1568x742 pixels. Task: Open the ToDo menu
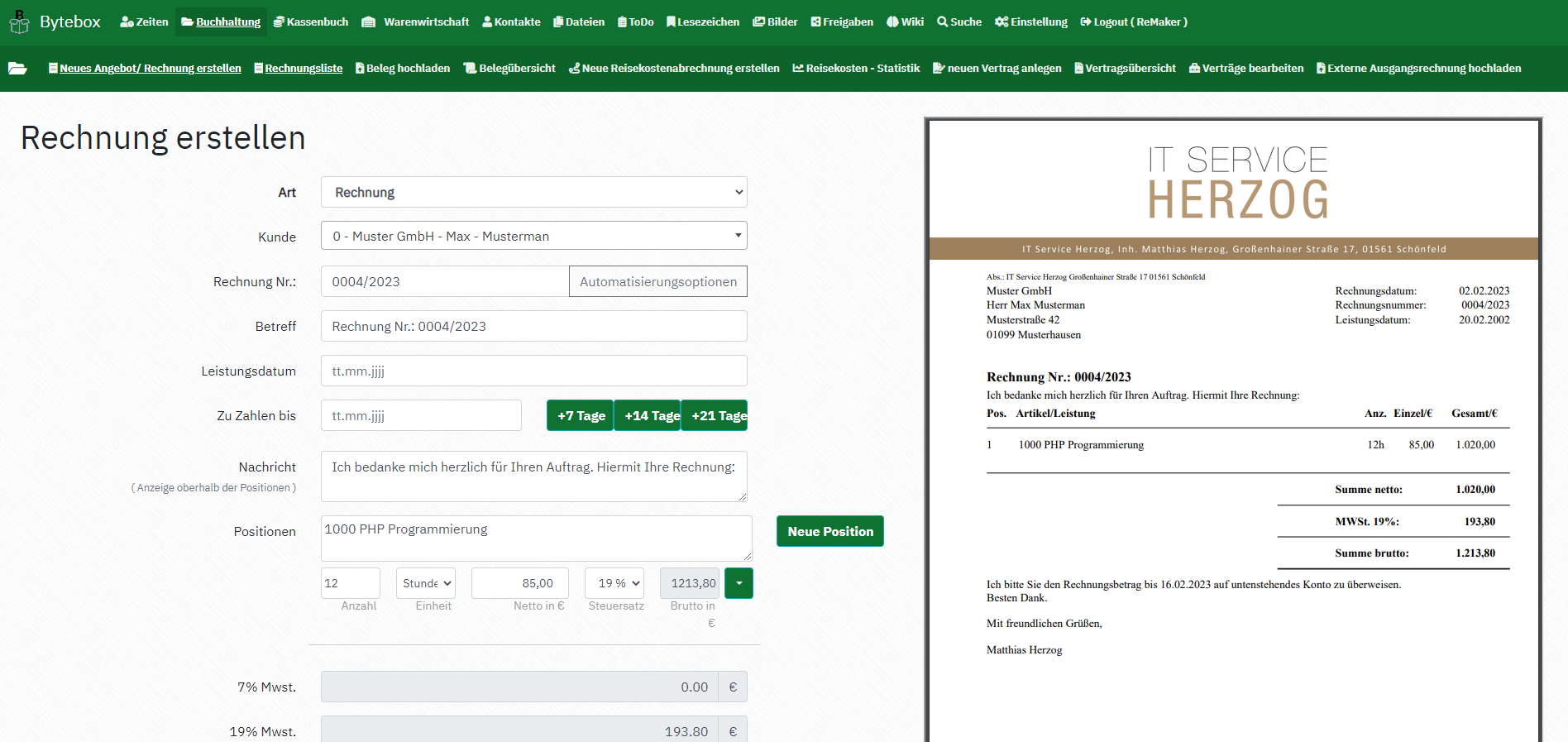[x=636, y=22]
